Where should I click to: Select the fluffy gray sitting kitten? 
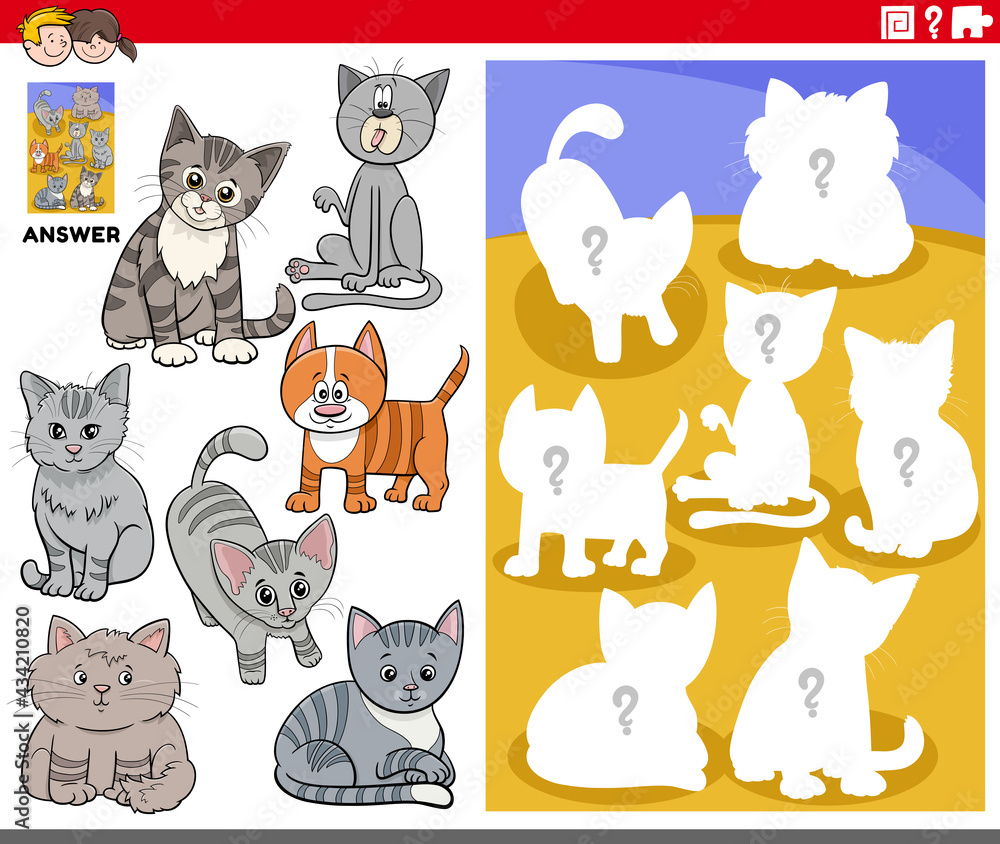point(82,483)
